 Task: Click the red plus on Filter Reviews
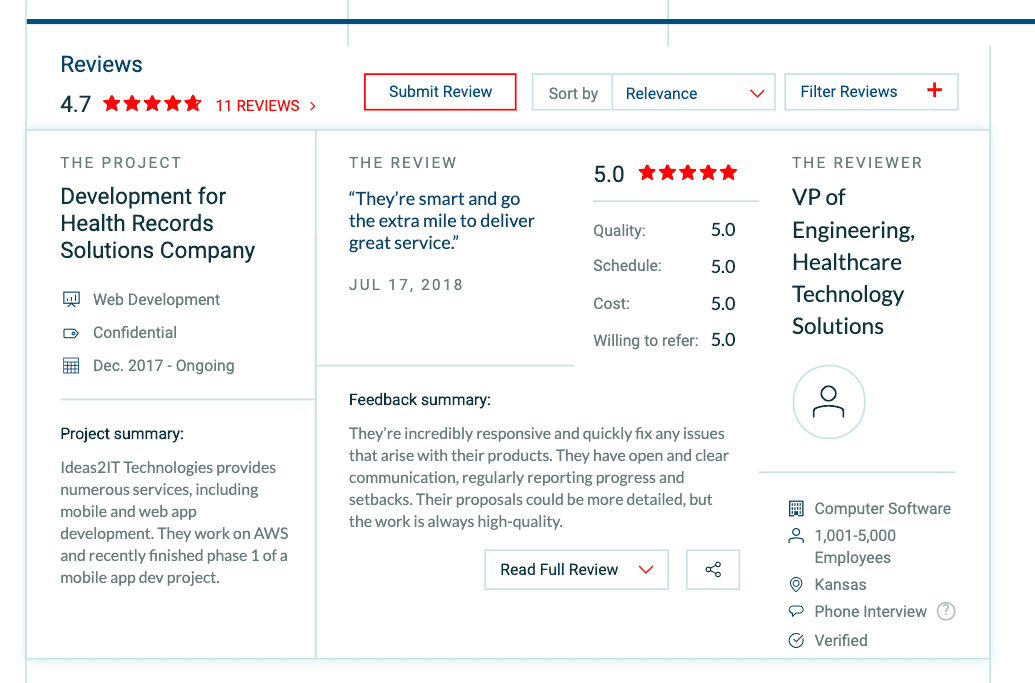(x=934, y=90)
